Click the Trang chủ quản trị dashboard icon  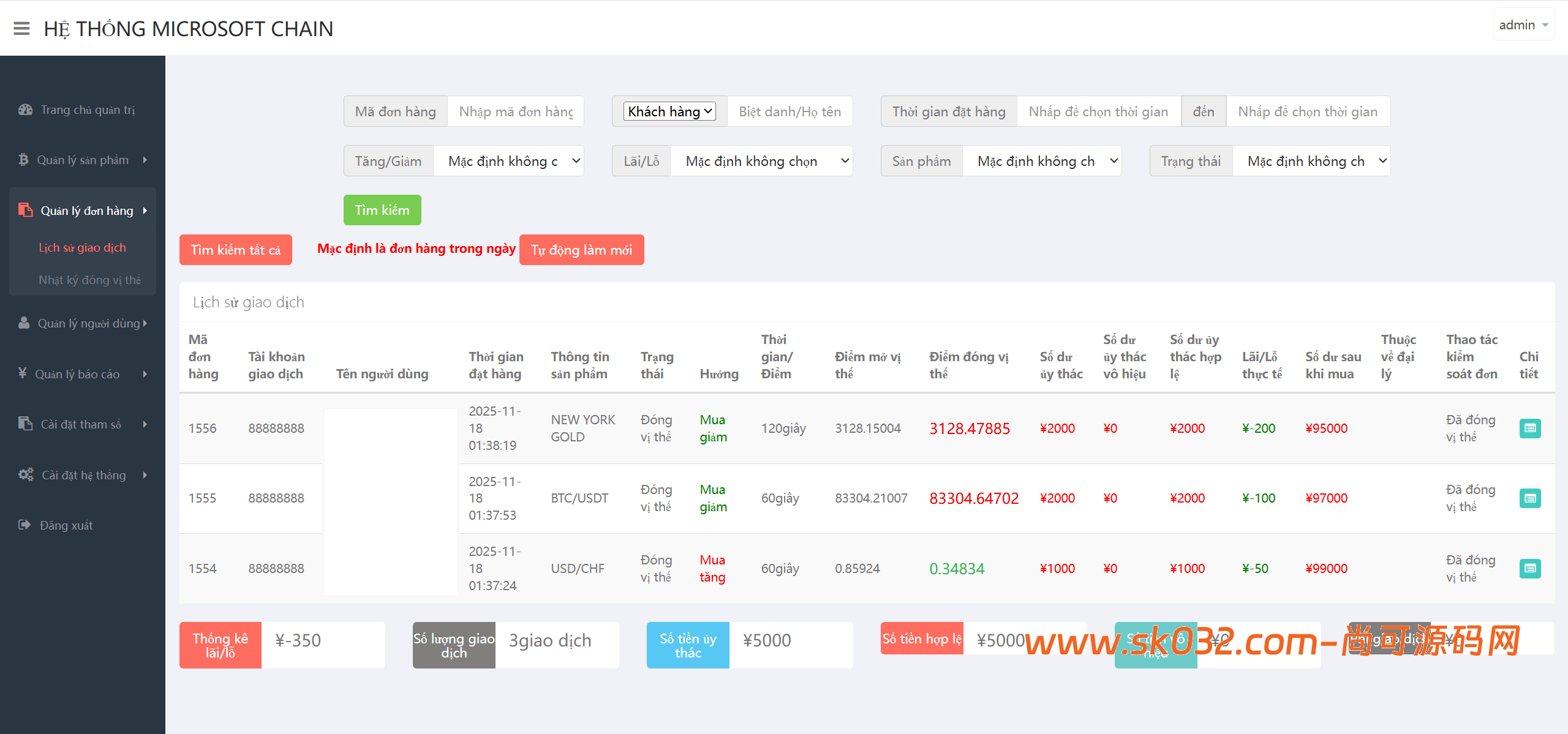25,110
